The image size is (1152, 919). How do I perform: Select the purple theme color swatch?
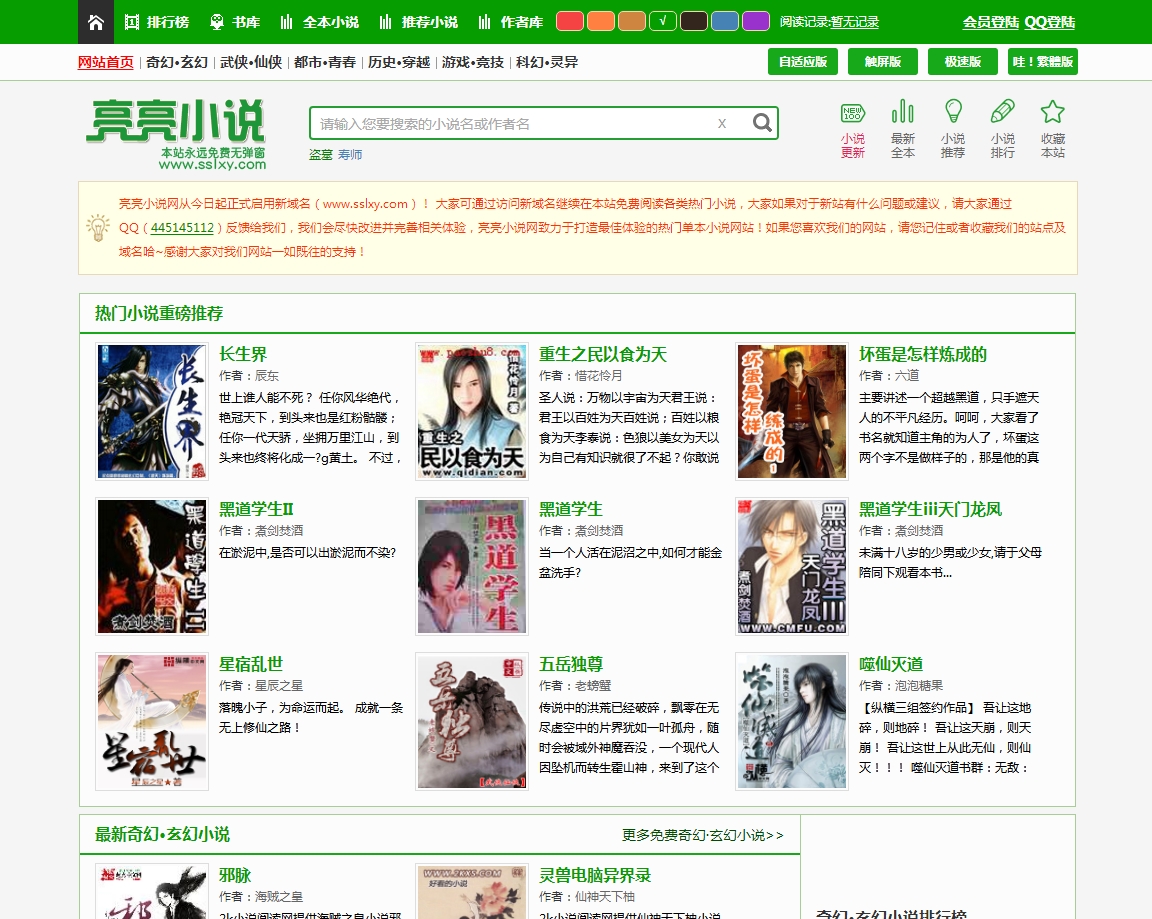pos(755,21)
